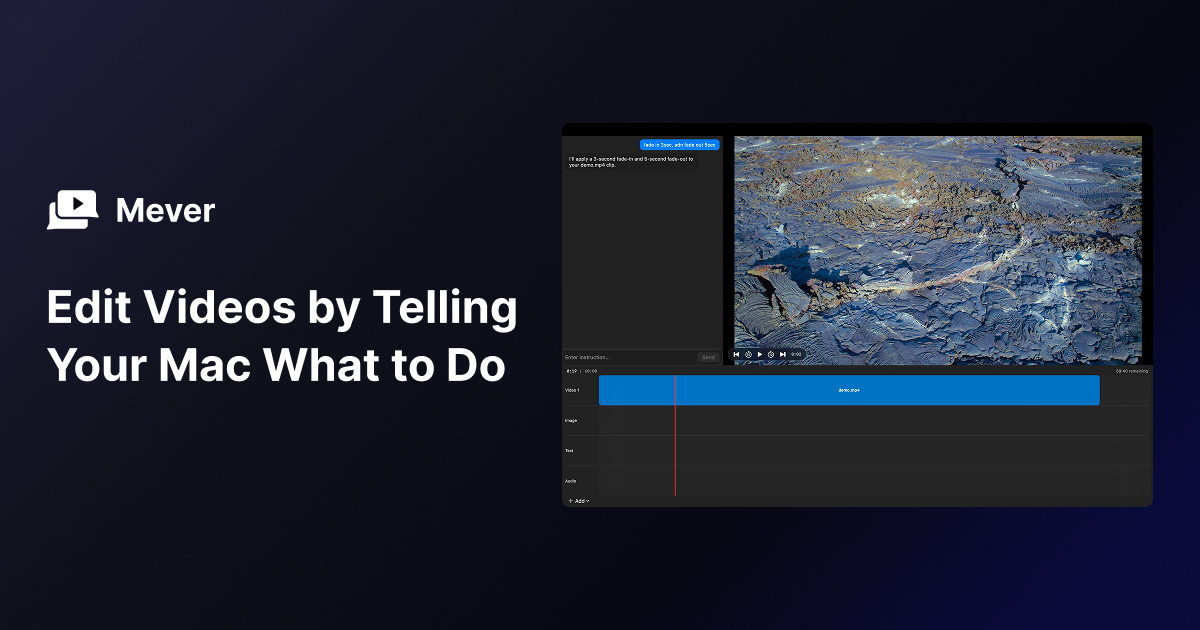Click the 'Edit Videos by Telling' headline
Image resolution: width=1200 pixels, height=630 pixels.
[x=282, y=308]
